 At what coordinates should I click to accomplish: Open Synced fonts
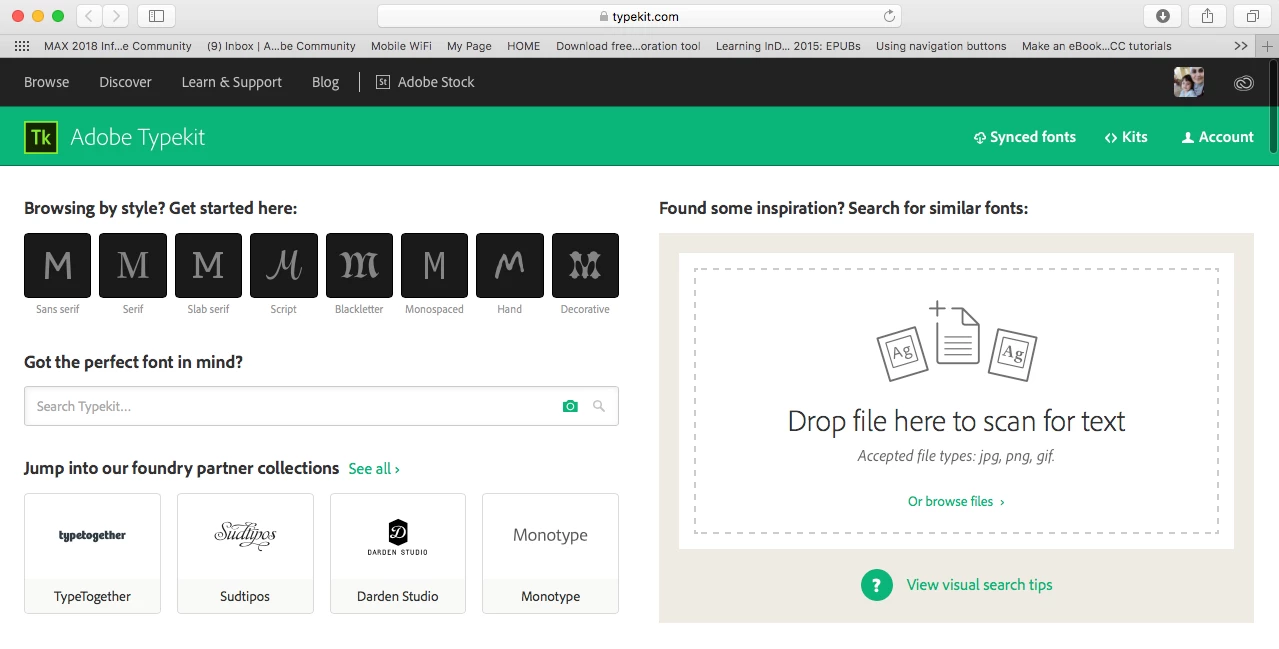pyautogui.click(x=1025, y=137)
